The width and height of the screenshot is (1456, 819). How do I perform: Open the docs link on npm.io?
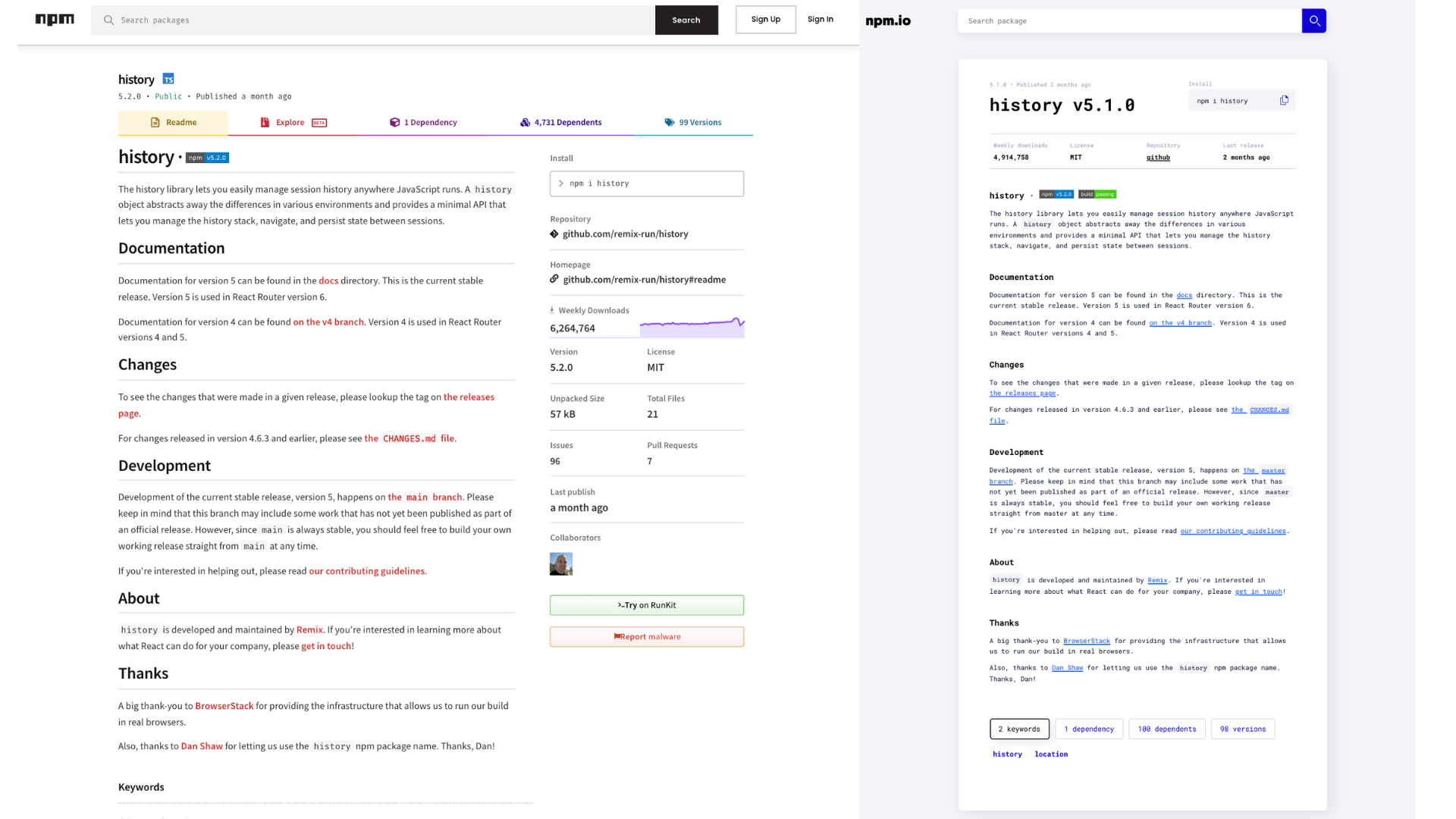[1185, 295]
